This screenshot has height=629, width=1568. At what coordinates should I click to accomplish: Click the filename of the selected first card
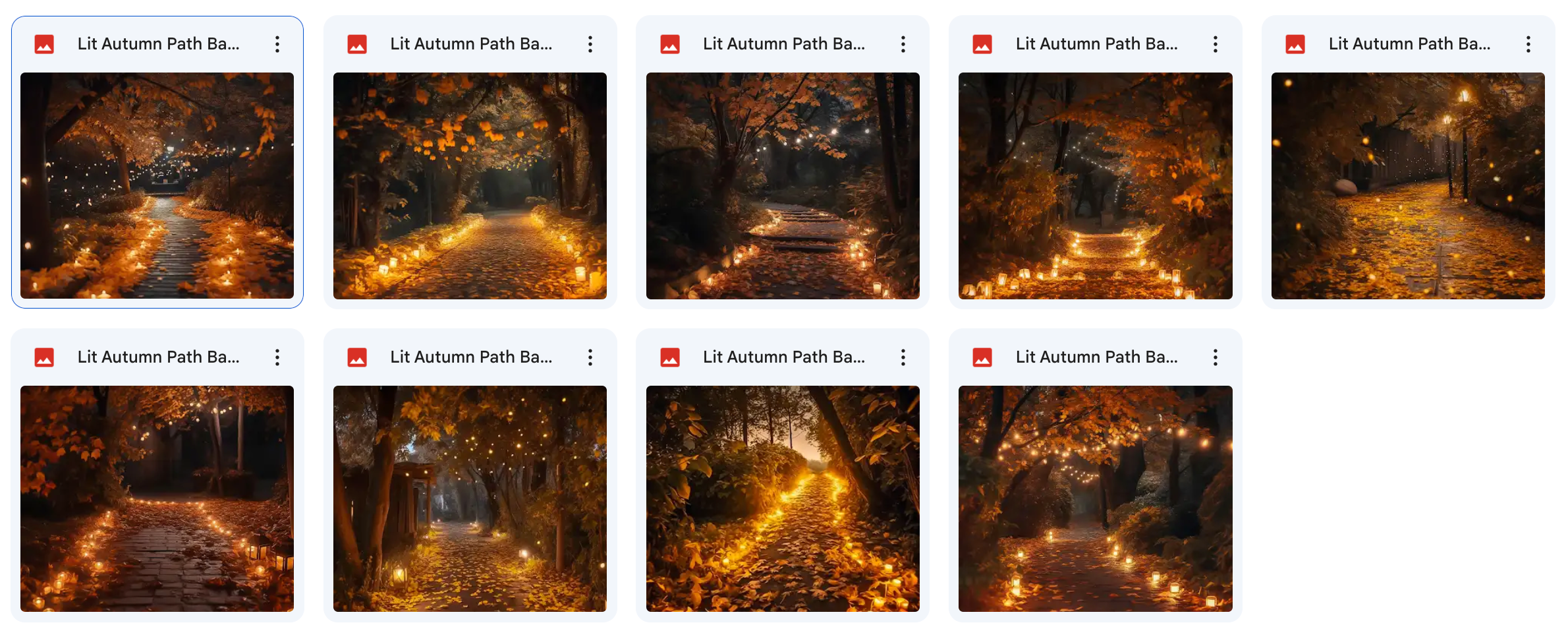158,44
